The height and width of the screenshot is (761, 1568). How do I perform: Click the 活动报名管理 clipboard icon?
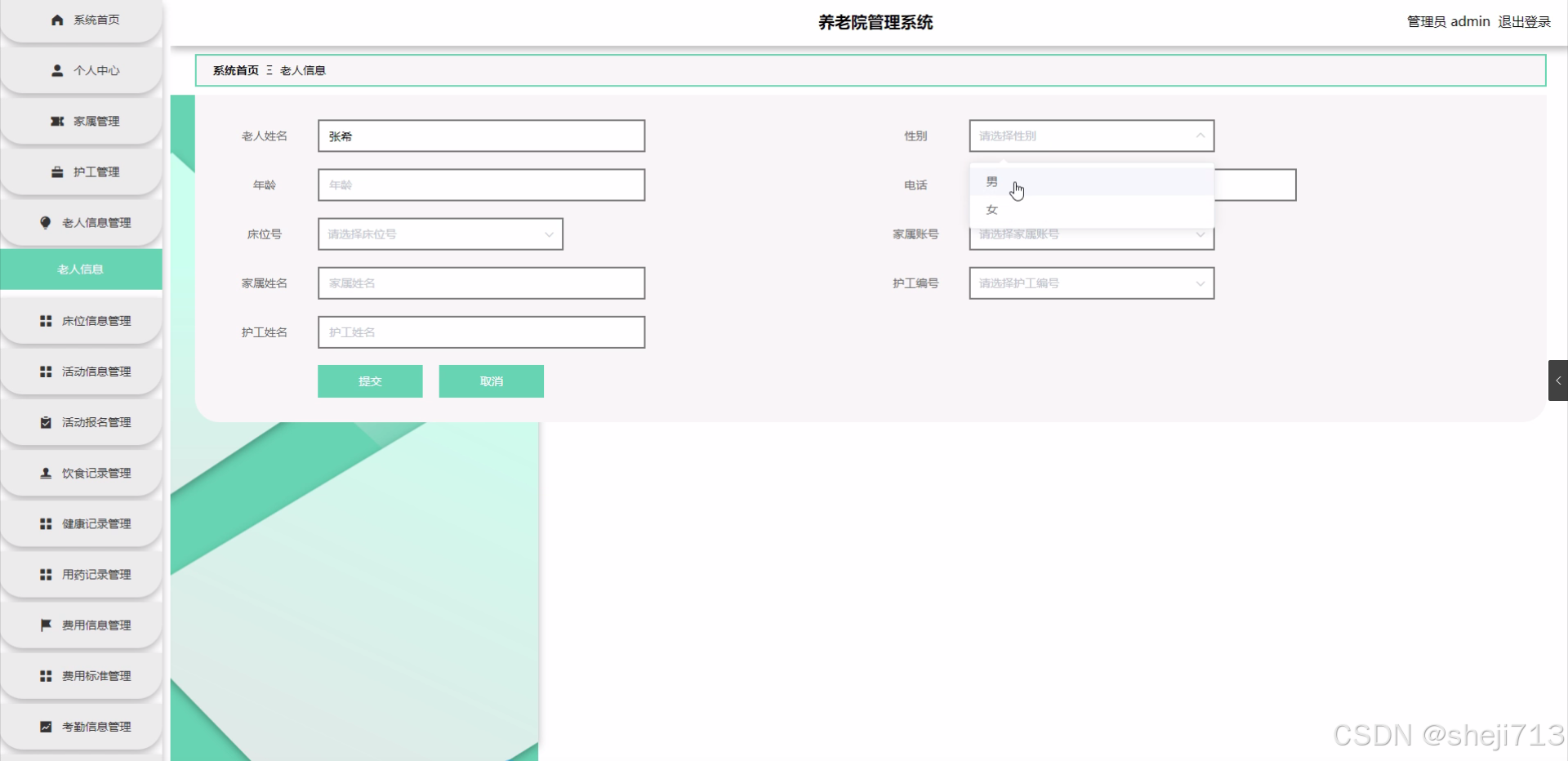tap(45, 422)
